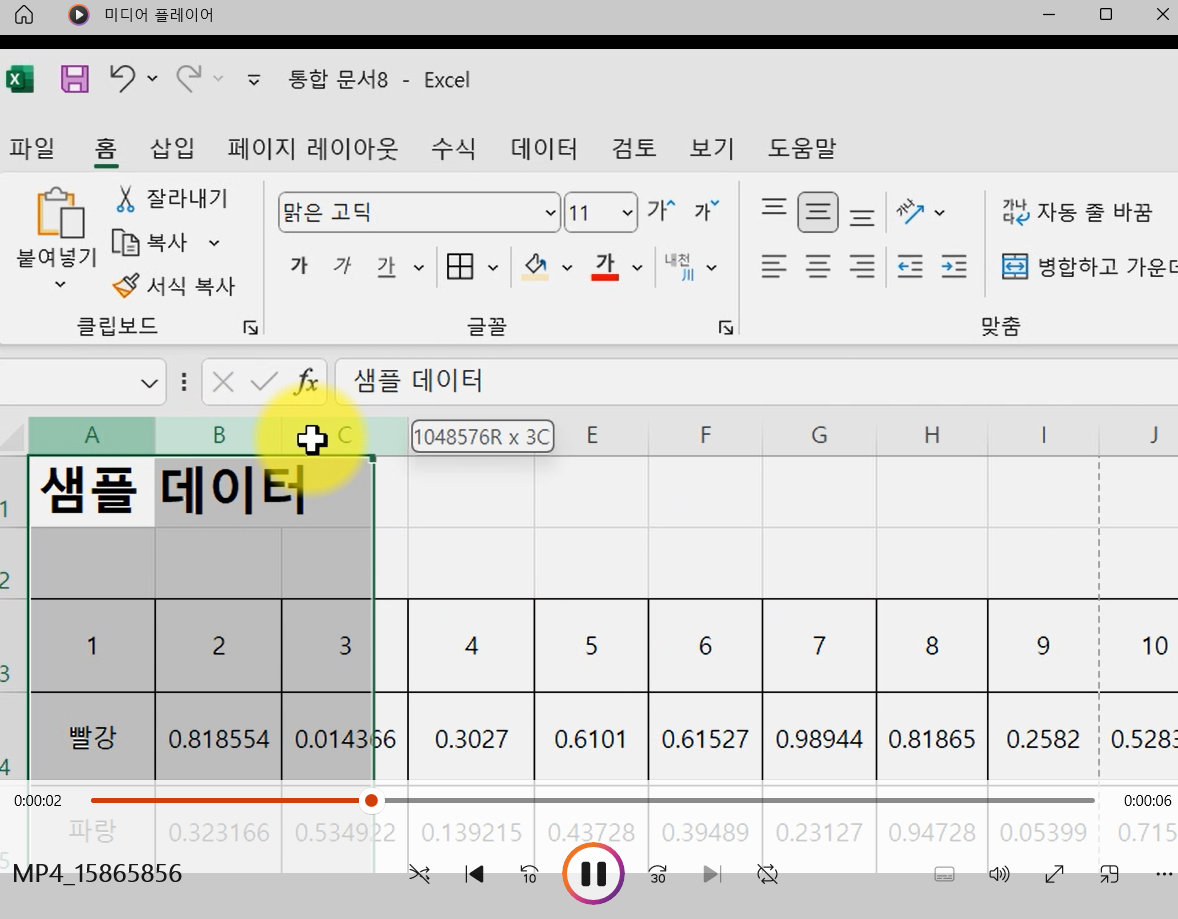Screen dimensions: 1178x919
Task: Open the 글꼴 dialog launcher
Action: 726,328
